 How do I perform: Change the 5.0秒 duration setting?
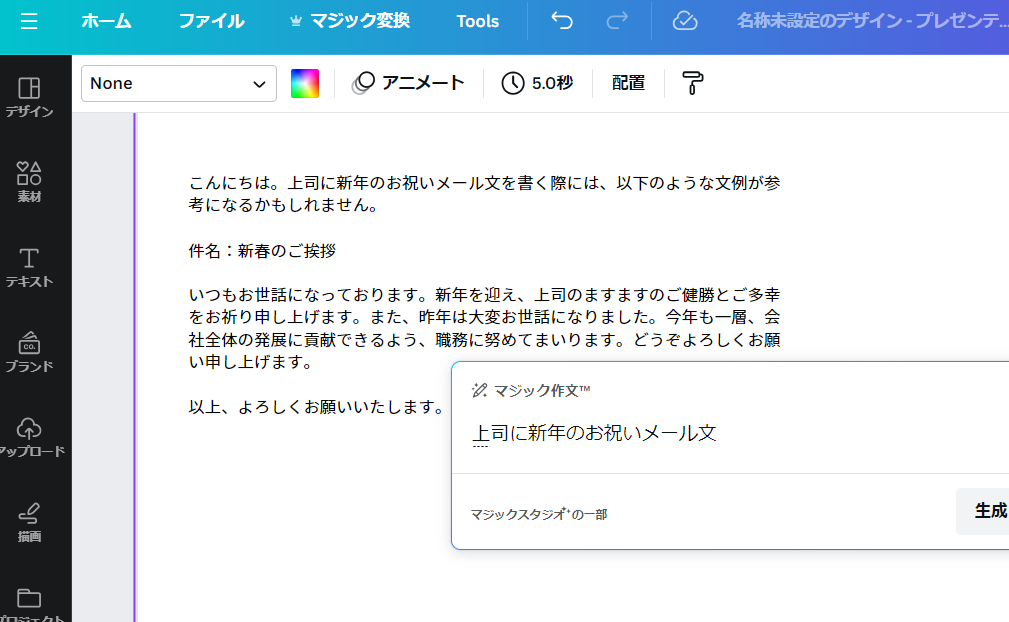click(537, 84)
